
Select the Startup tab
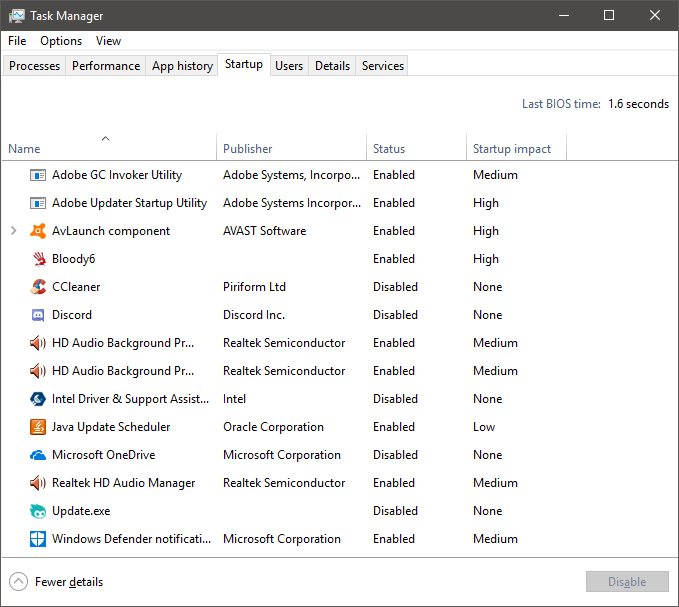tap(244, 65)
